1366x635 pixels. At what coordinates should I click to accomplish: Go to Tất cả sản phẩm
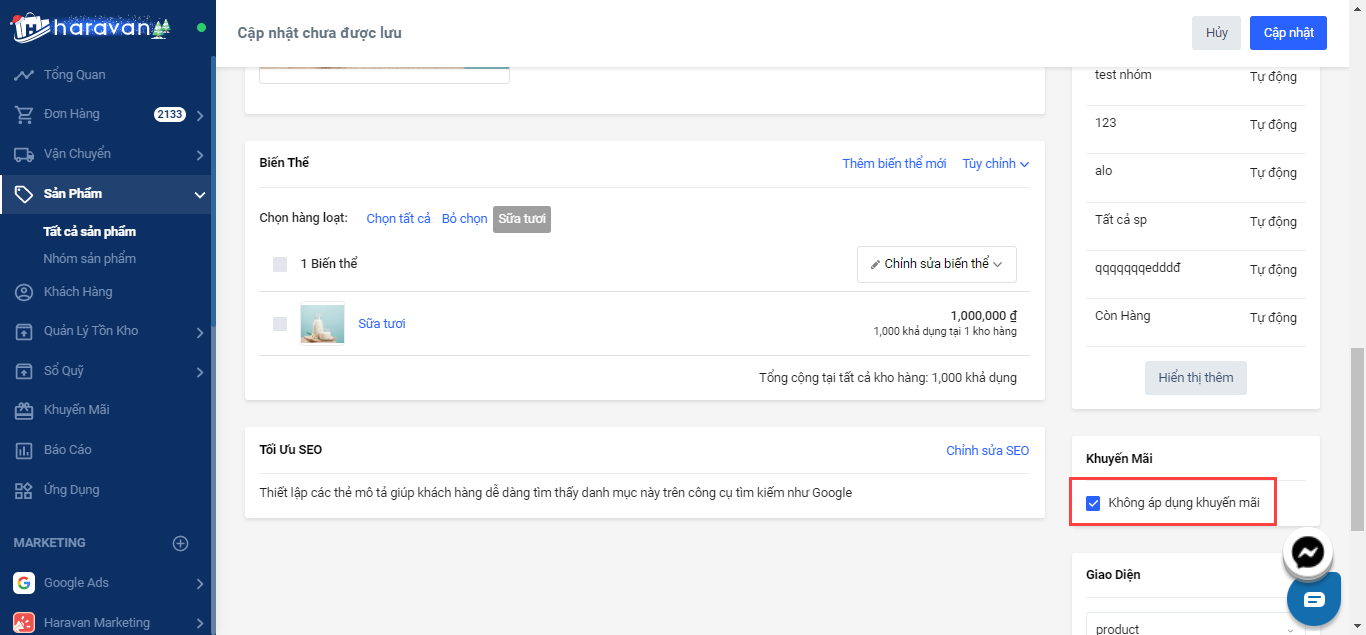pyautogui.click(x=90, y=232)
